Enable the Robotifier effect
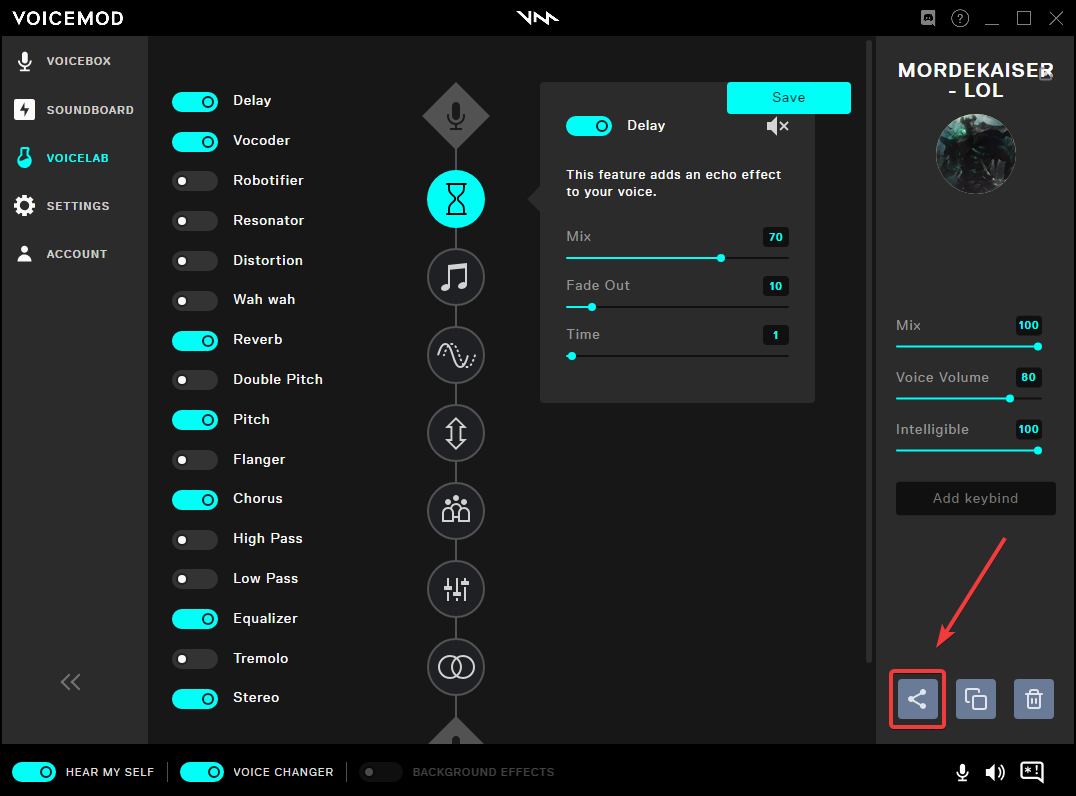 pos(195,181)
